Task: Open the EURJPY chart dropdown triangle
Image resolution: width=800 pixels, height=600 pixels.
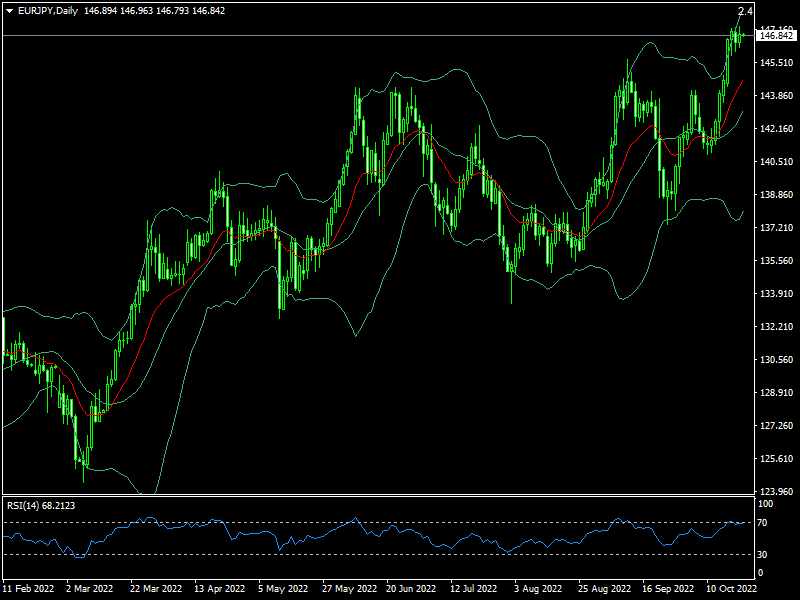Action: pyautogui.click(x=9, y=11)
